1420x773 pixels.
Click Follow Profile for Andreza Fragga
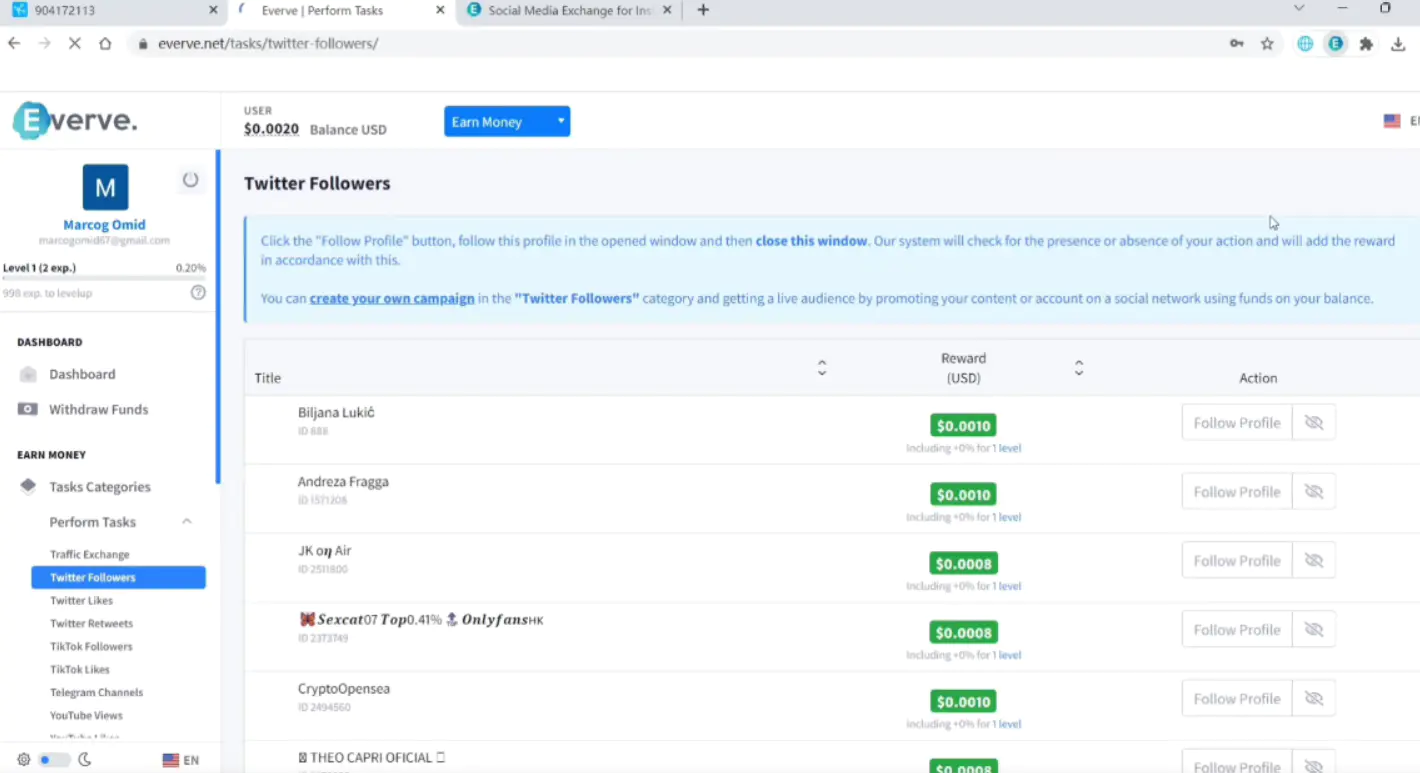(1236, 492)
